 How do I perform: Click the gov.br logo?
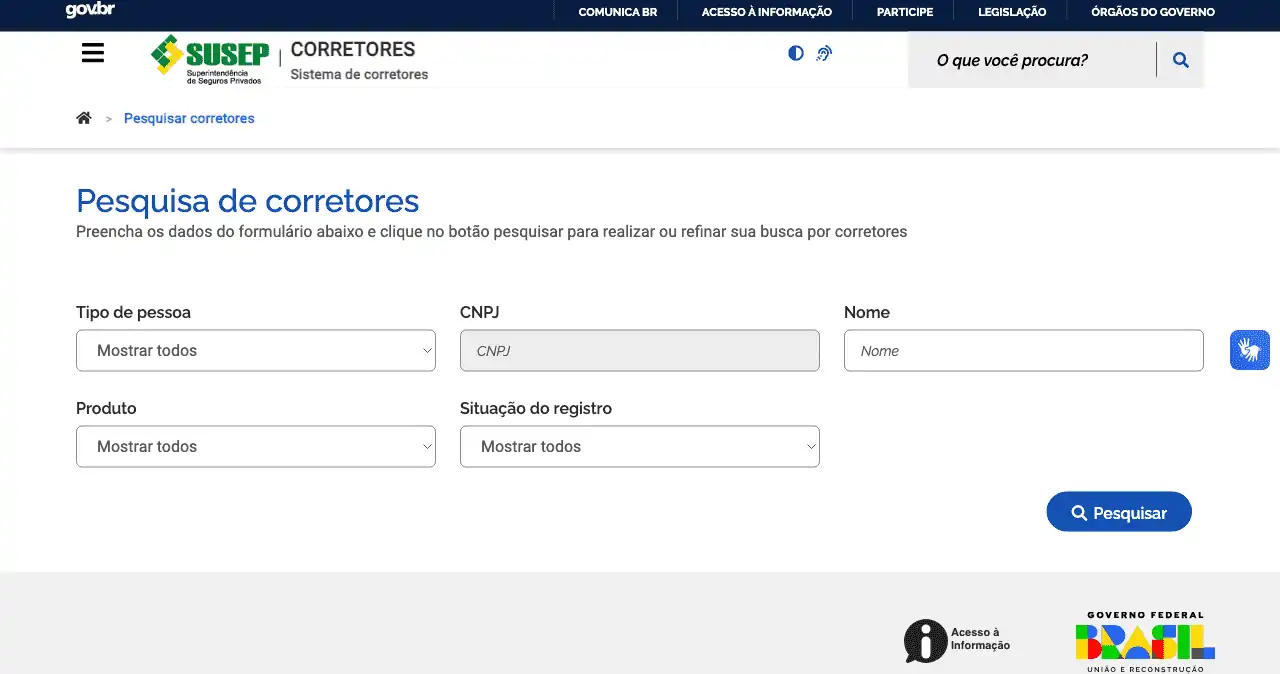pos(90,11)
